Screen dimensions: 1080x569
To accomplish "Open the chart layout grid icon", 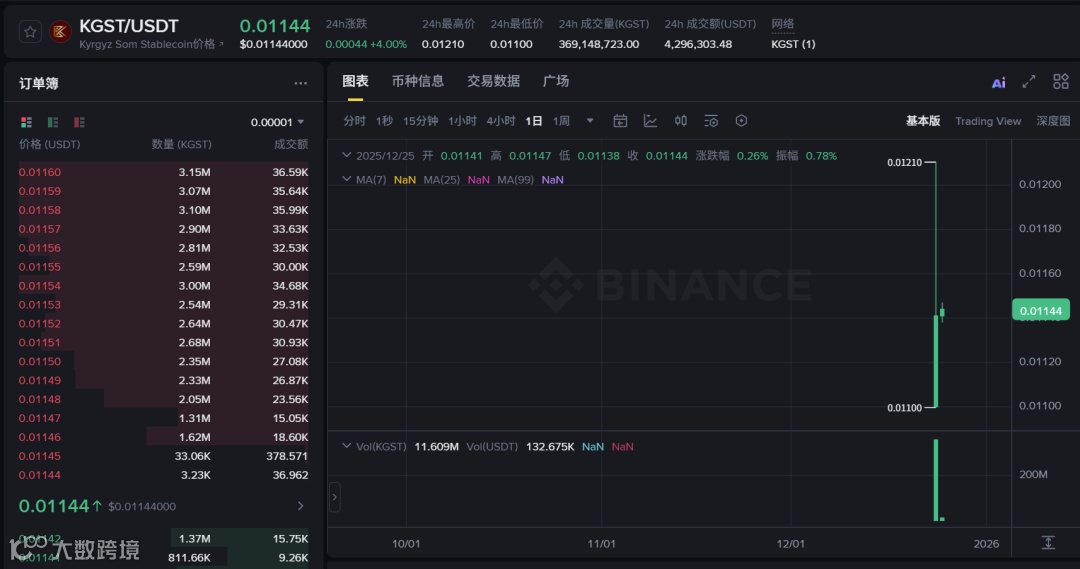I will (1061, 82).
